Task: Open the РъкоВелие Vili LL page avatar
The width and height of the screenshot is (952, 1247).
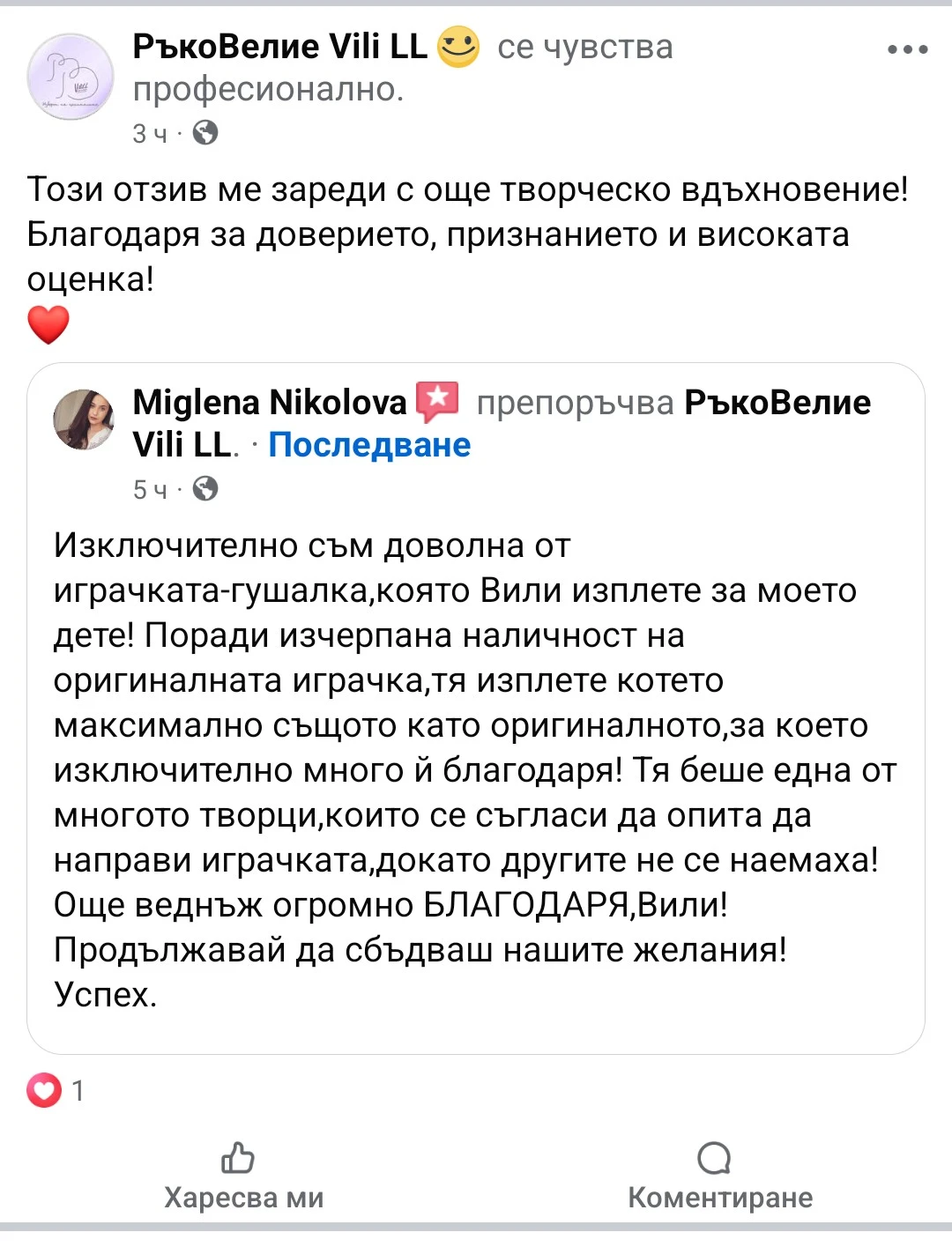Action: click(71, 77)
